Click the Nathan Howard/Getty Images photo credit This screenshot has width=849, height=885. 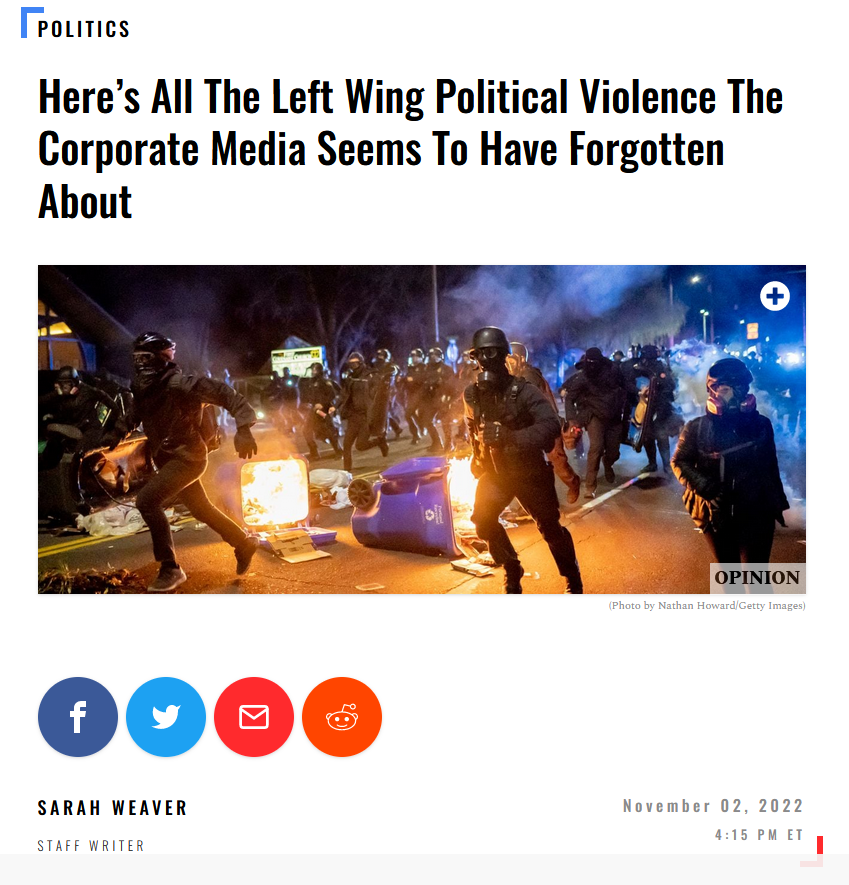(707, 606)
